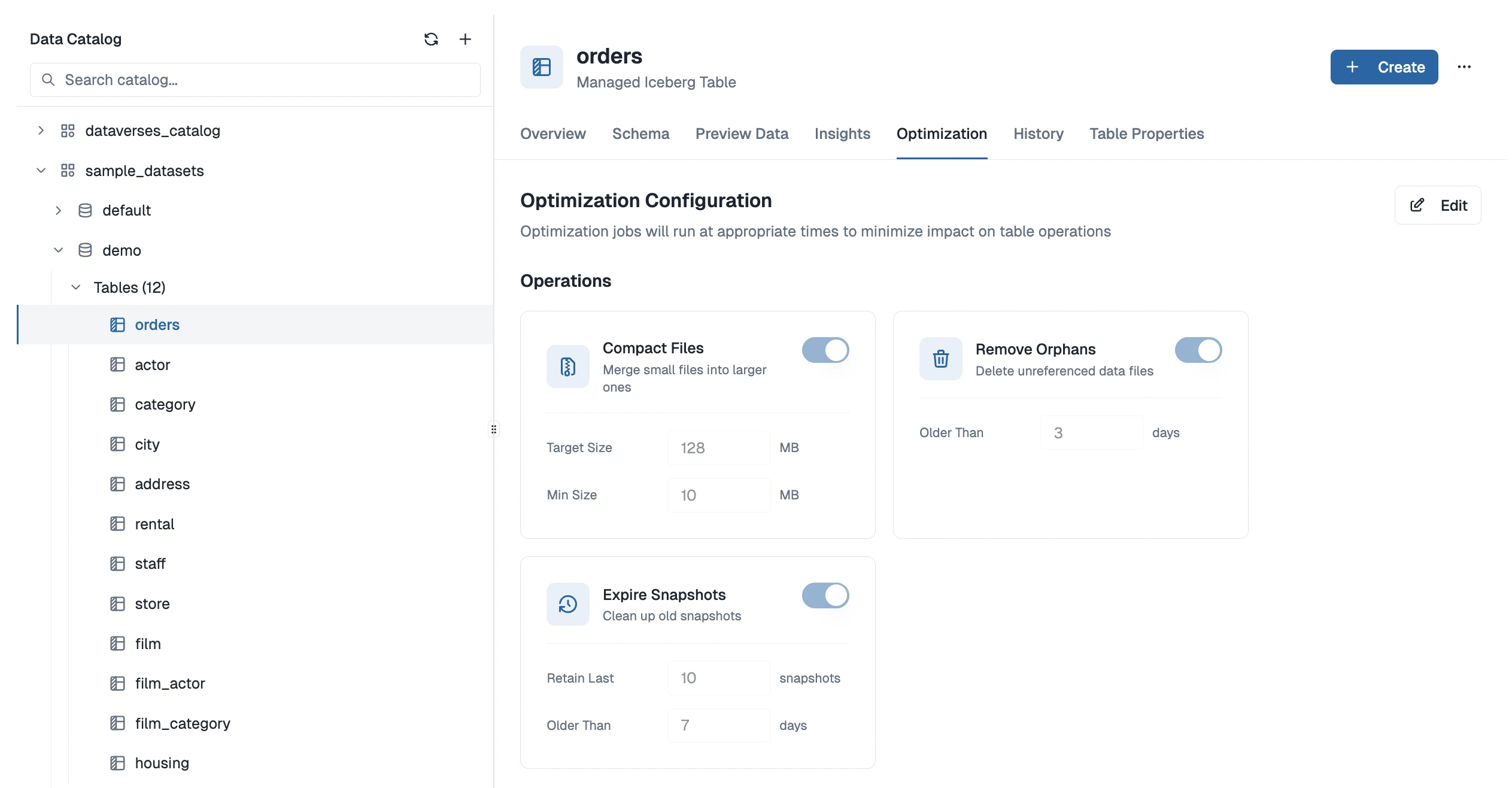This screenshot has width=1512, height=788.
Task: Switch to the Schema tab
Action: click(640, 134)
